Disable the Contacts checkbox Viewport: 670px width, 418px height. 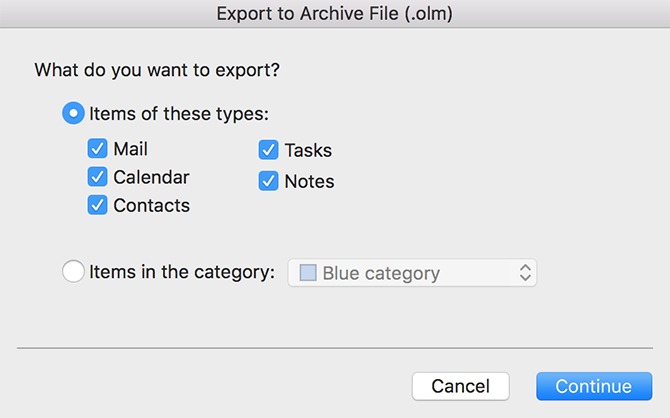coord(97,205)
